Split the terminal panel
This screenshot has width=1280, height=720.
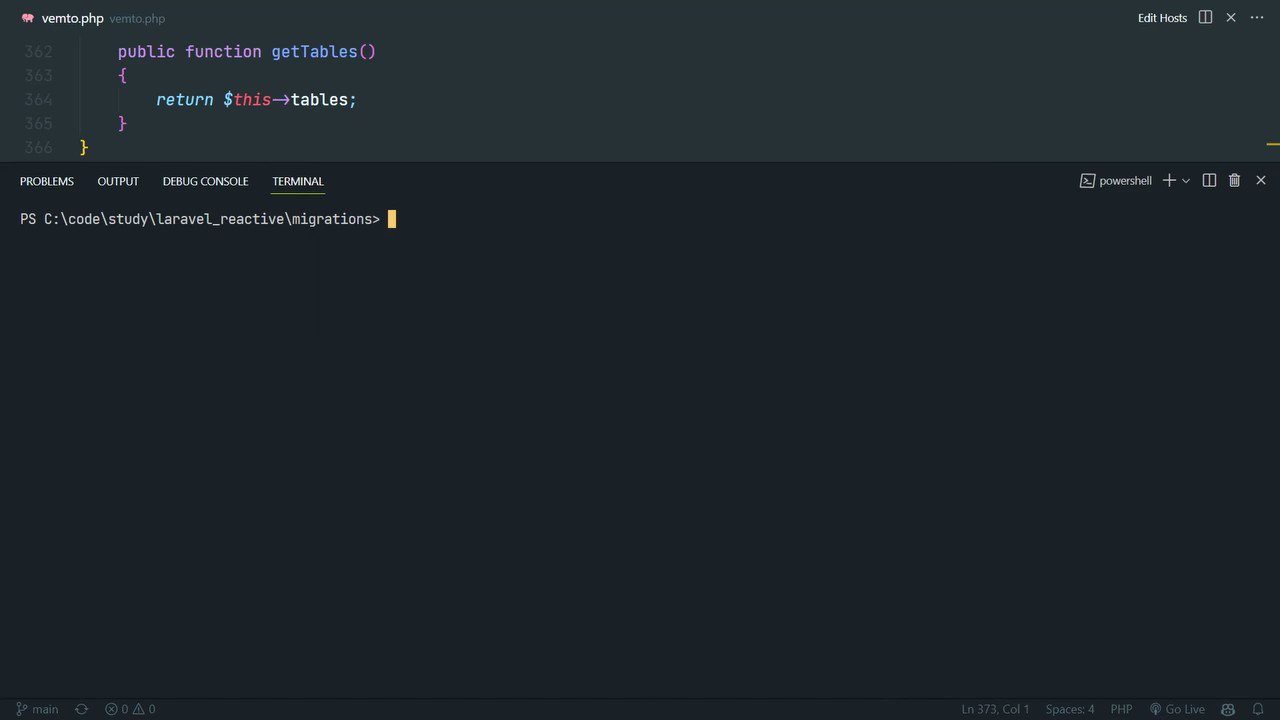(1209, 180)
